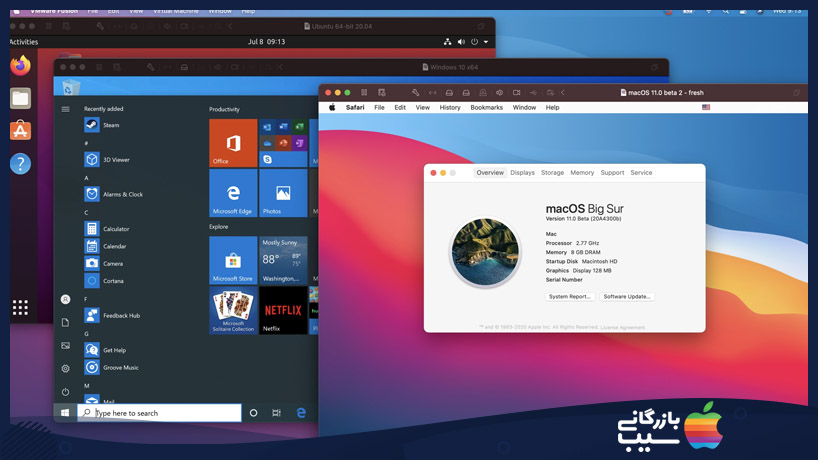Open Camera app in Start menu
818x460 pixels.
coord(104,263)
